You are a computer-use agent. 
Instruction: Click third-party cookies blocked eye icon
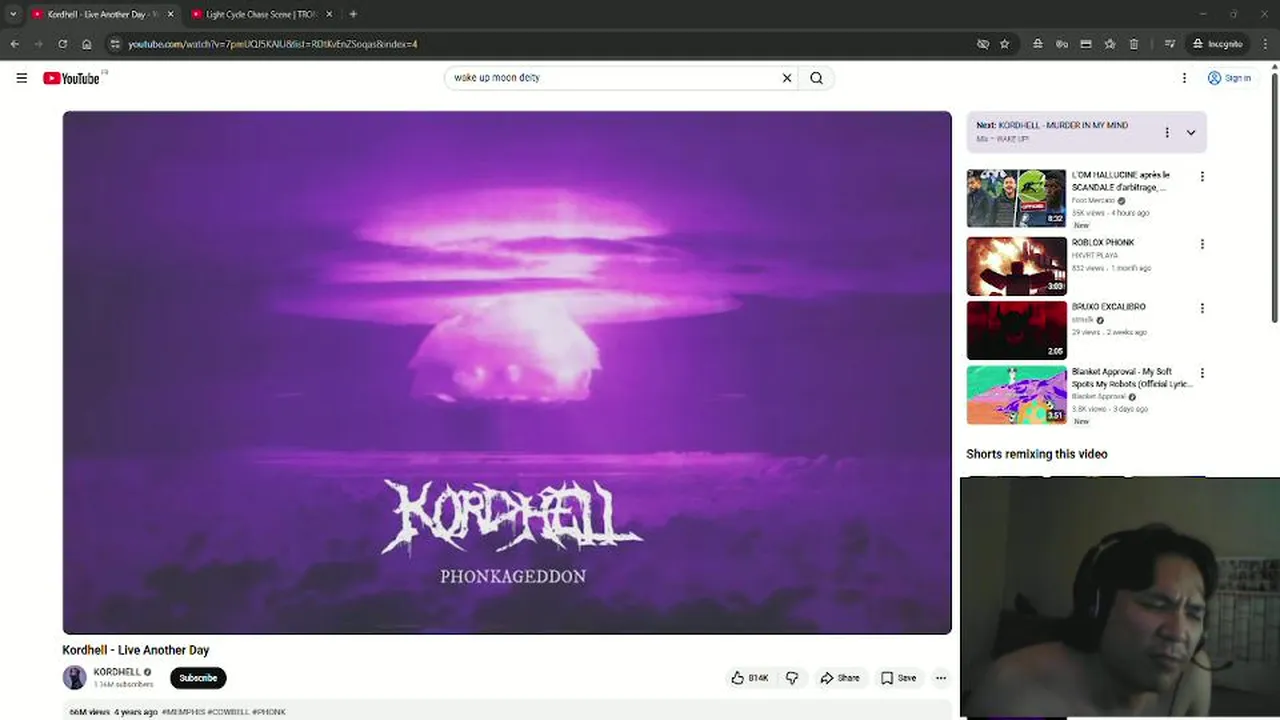(x=983, y=44)
